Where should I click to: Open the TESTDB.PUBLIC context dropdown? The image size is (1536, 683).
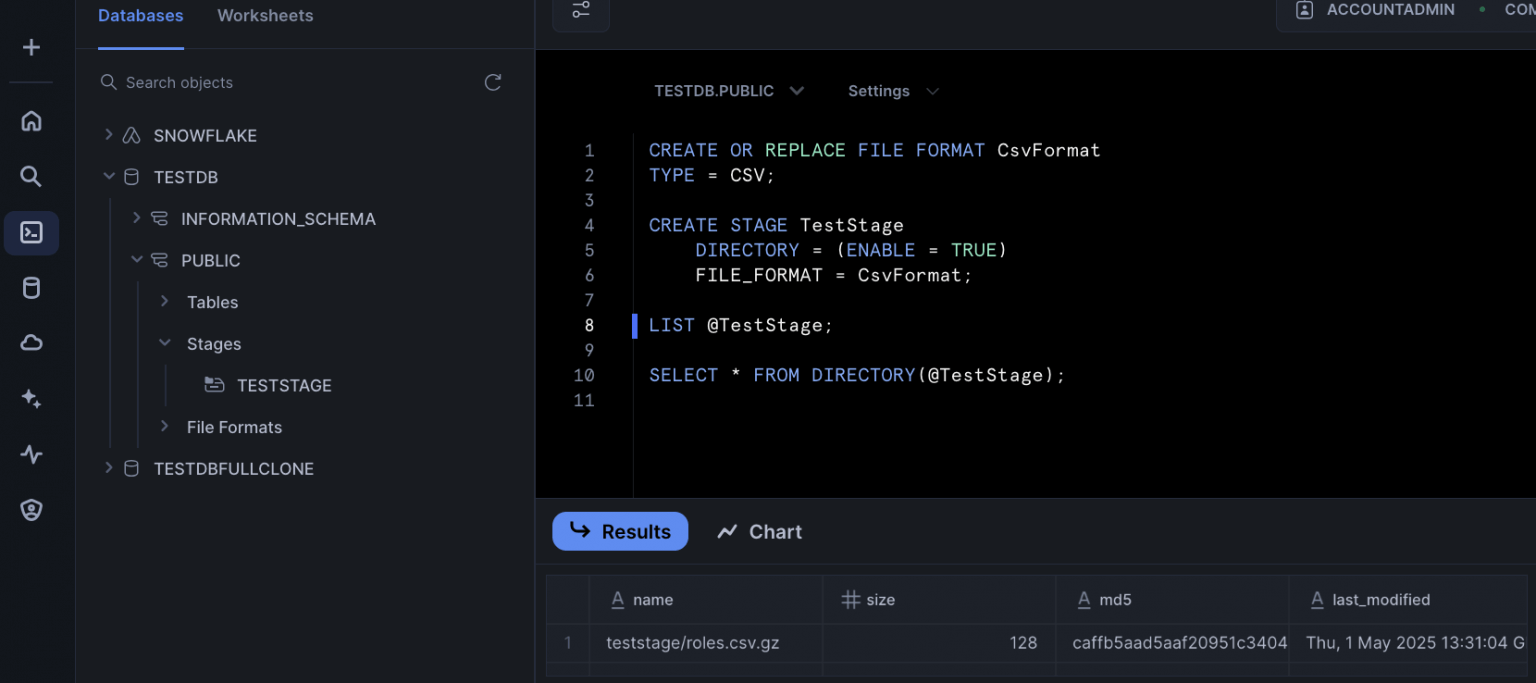coord(728,91)
